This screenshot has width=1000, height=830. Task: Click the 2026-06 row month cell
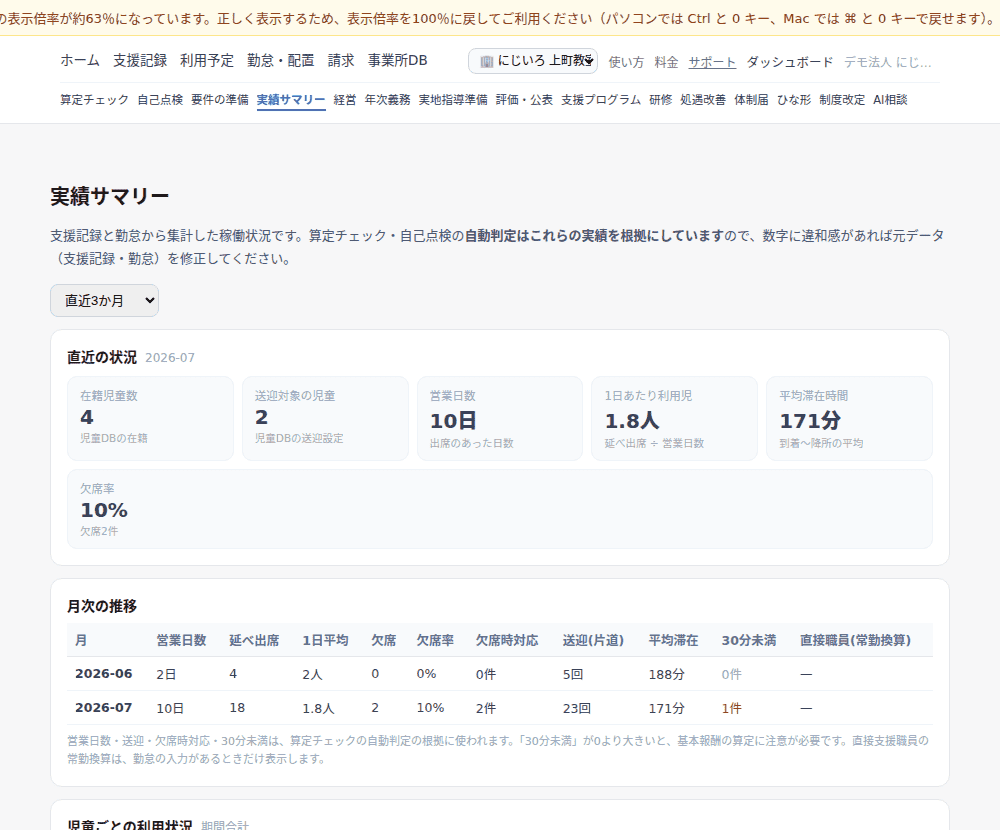point(104,674)
